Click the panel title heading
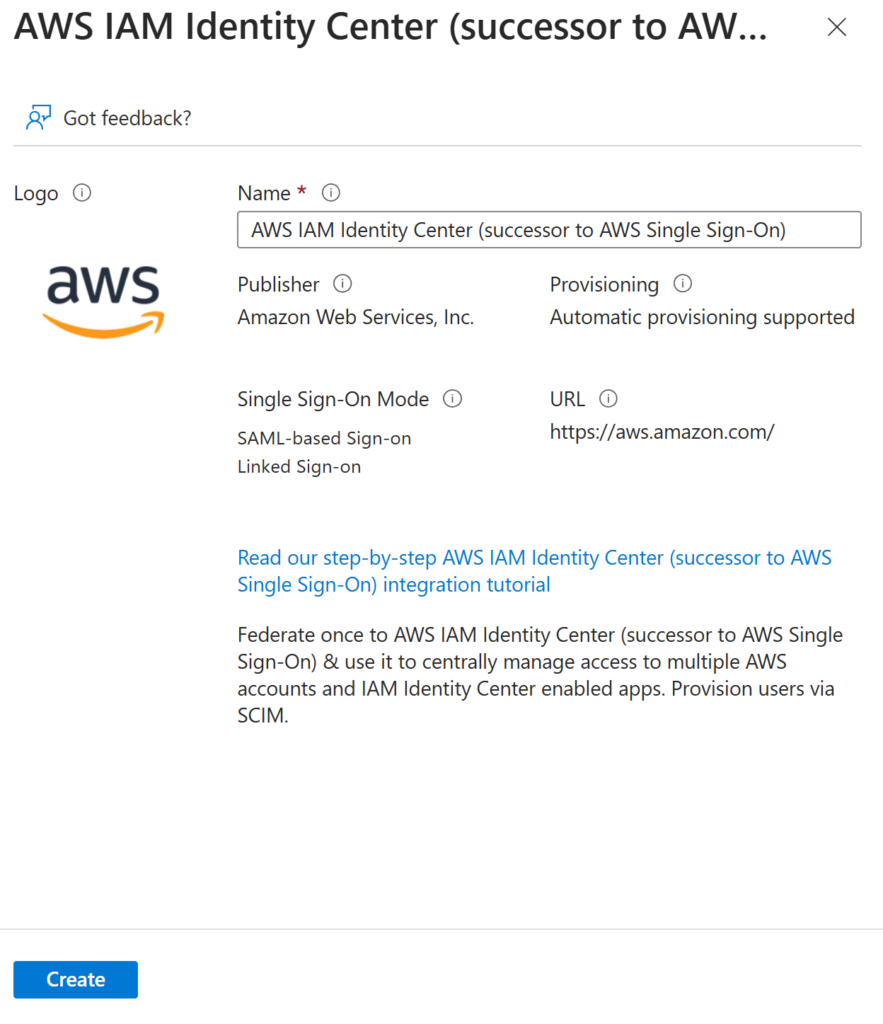 (391, 27)
